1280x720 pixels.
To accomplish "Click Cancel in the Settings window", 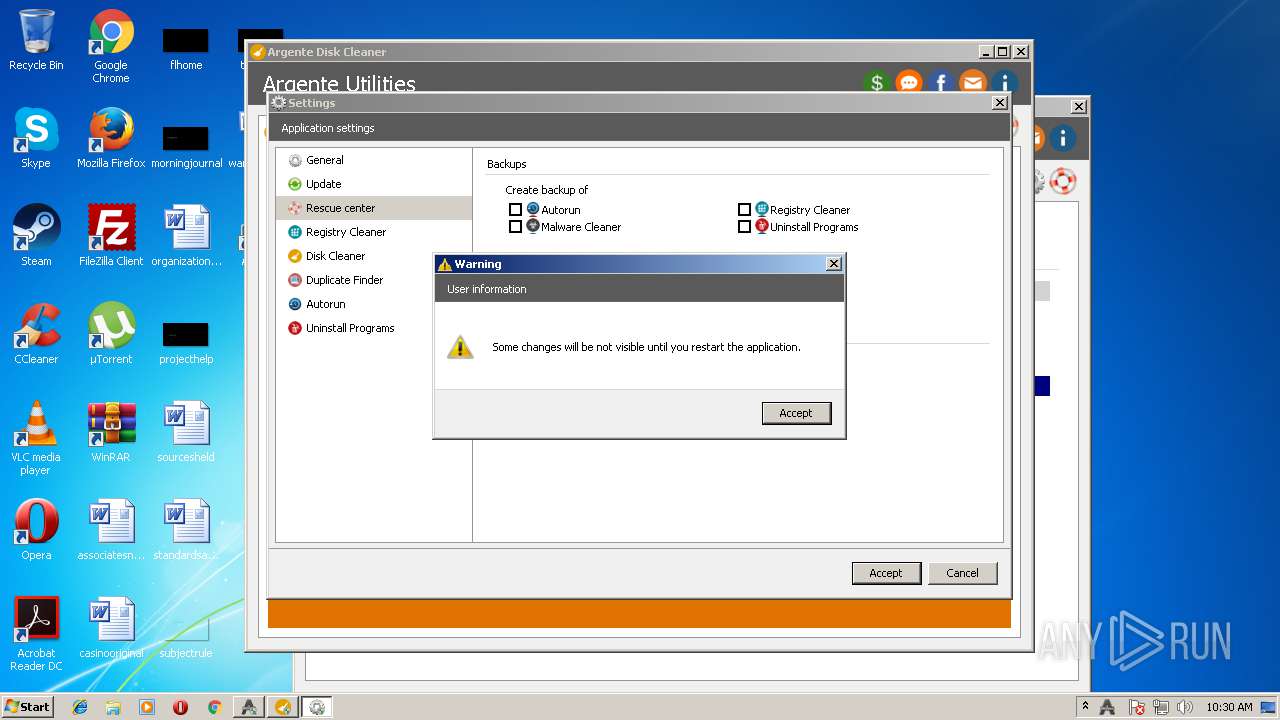I will (962, 573).
